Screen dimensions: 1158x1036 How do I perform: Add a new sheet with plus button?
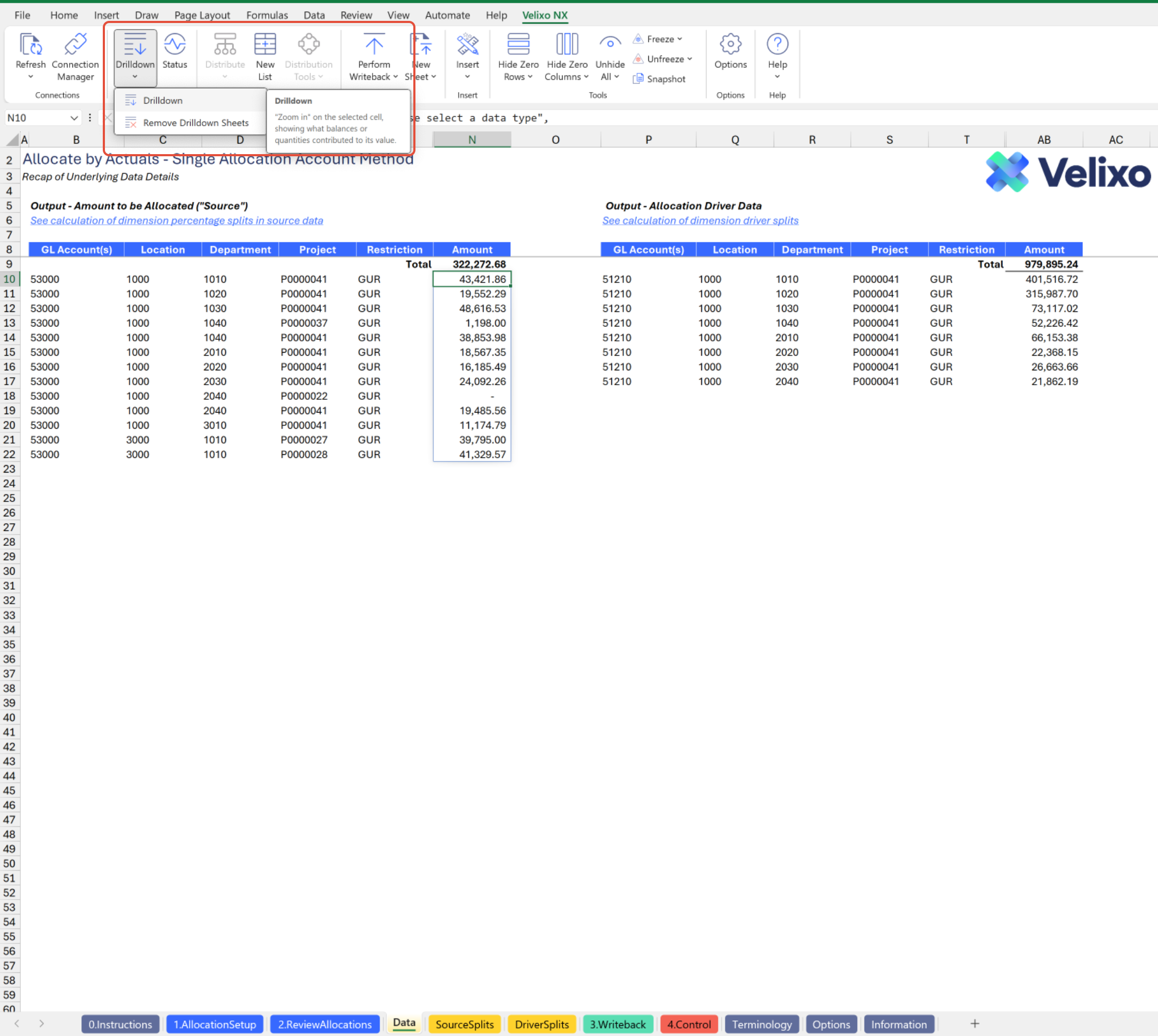pos(974,1024)
